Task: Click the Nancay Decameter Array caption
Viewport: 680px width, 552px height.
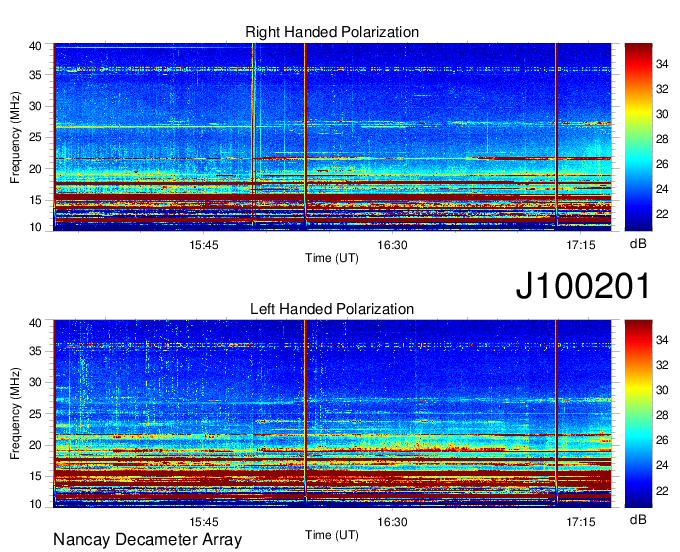Action: click(x=147, y=540)
